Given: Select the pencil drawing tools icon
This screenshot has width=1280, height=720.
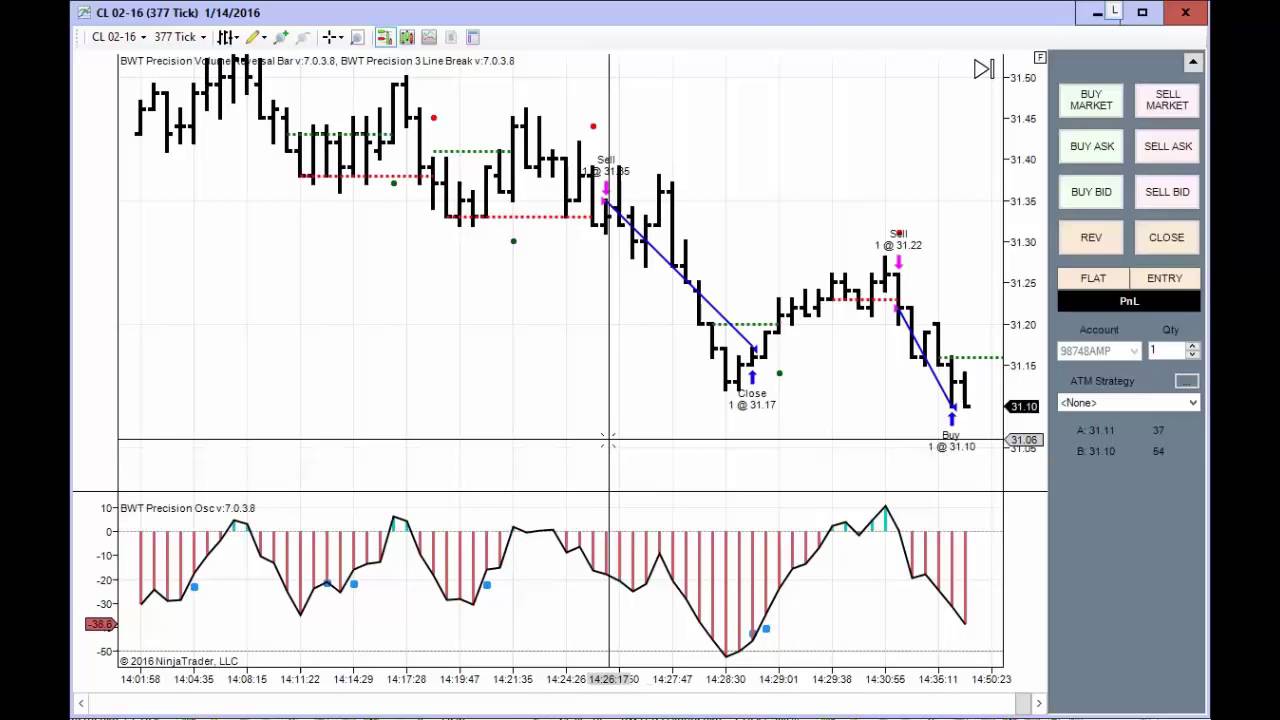Looking at the screenshot, I should 252,37.
